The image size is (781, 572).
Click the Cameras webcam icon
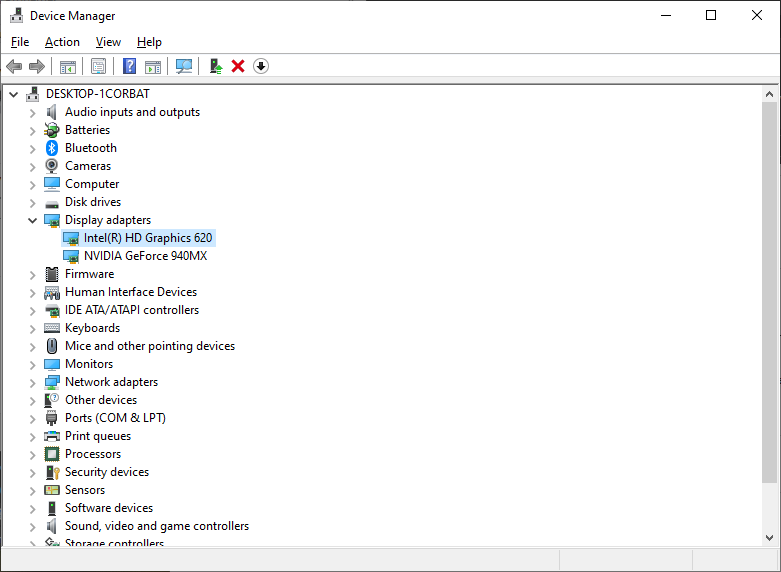(52, 166)
